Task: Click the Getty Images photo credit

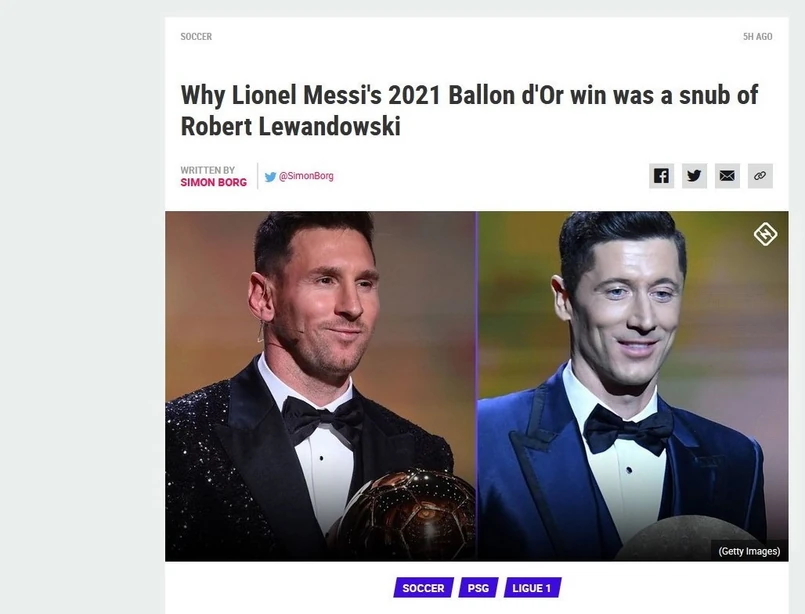Action: [x=748, y=551]
